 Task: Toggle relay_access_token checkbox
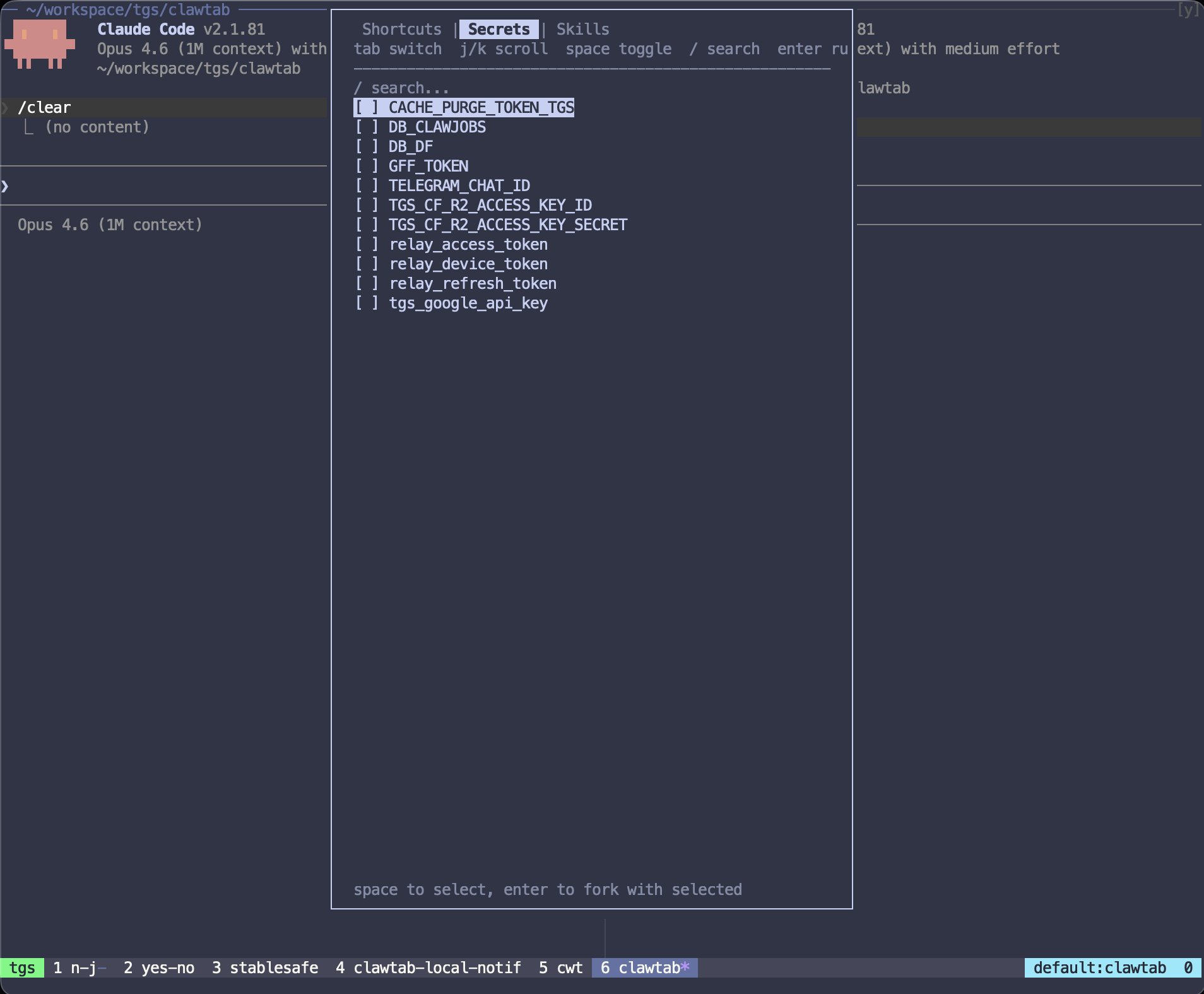pos(367,245)
